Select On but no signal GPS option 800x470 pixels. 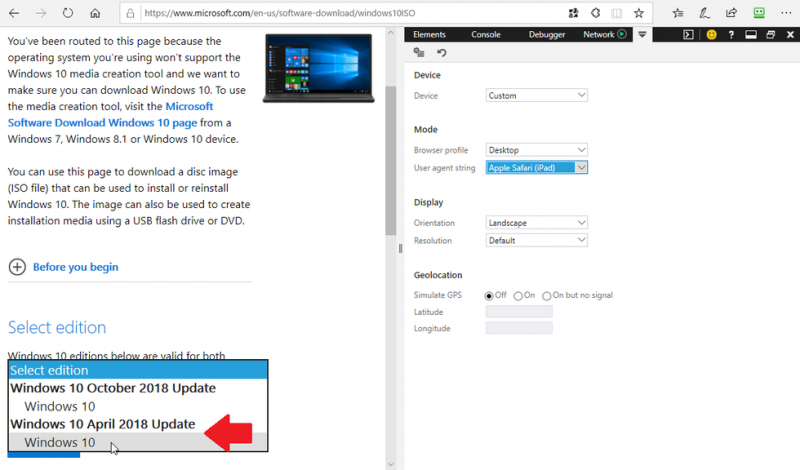click(x=546, y=296)
